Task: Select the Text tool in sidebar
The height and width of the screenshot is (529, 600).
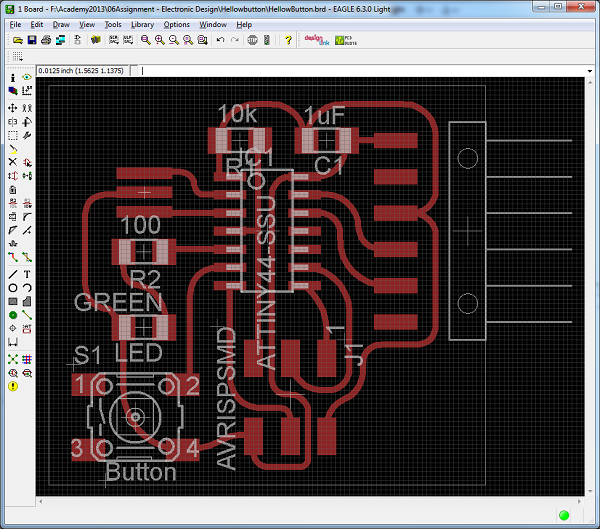Action: 26,273
